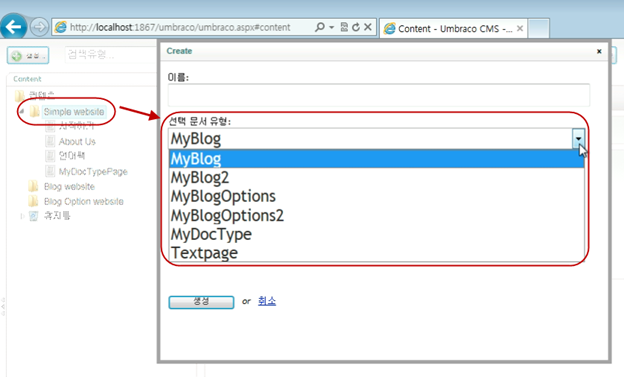
Task: Click the document type combo box showing MyBlog
Action: (x=376, y=139)
